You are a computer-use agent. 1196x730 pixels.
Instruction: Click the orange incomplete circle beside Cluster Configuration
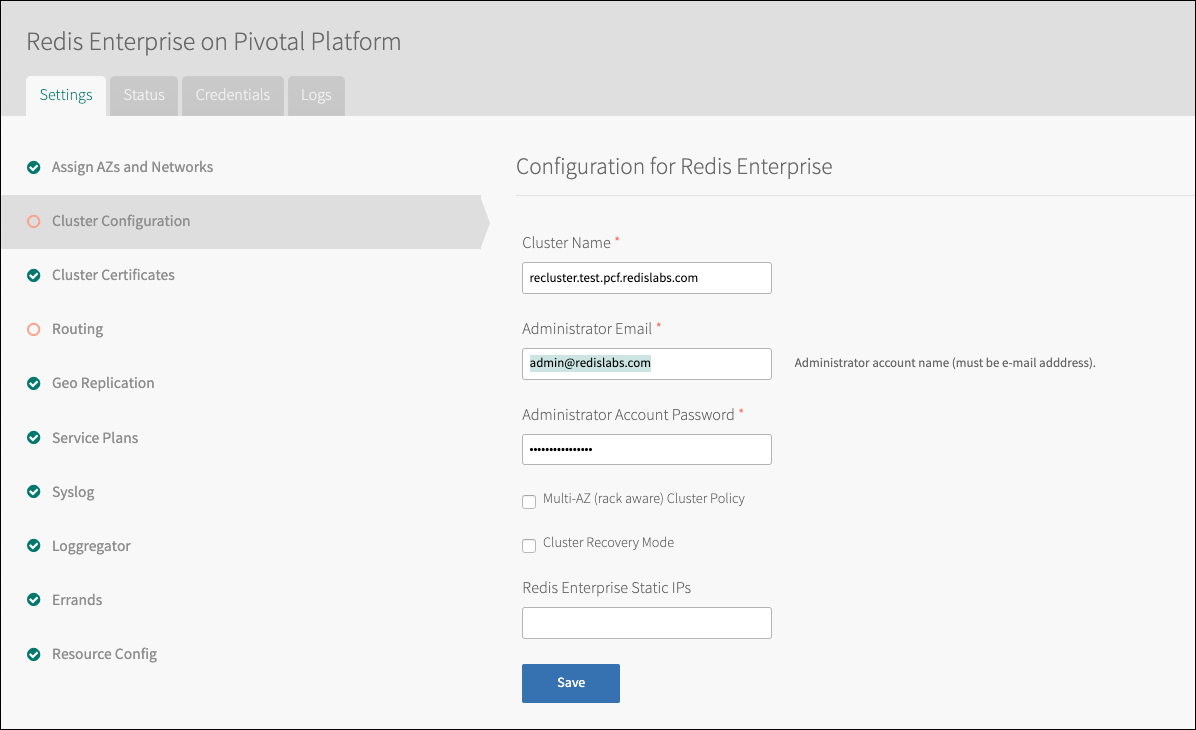(x=34, y=221)
